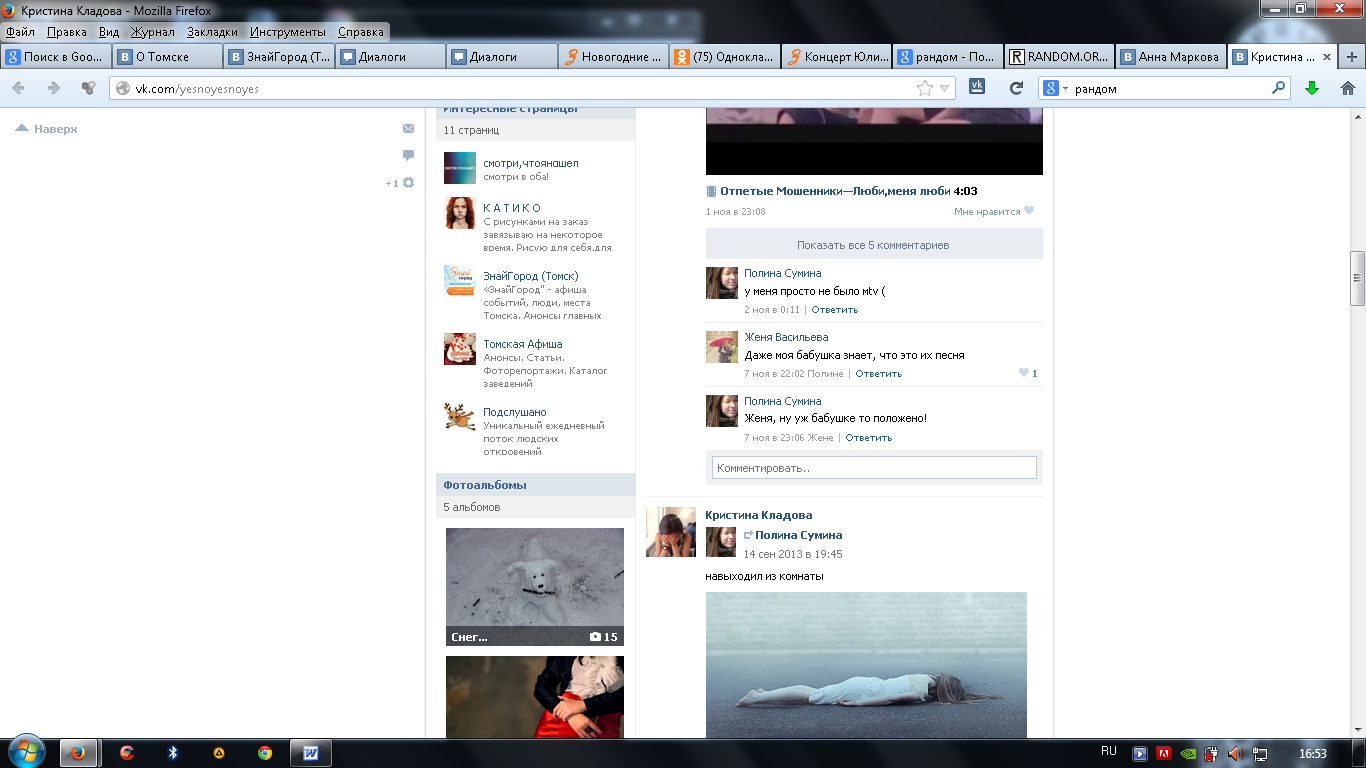Image resolution: width=1366 pixels, height=768 pixels.
Task: Open the Файл menu
Action: click(x=20, y=31)
